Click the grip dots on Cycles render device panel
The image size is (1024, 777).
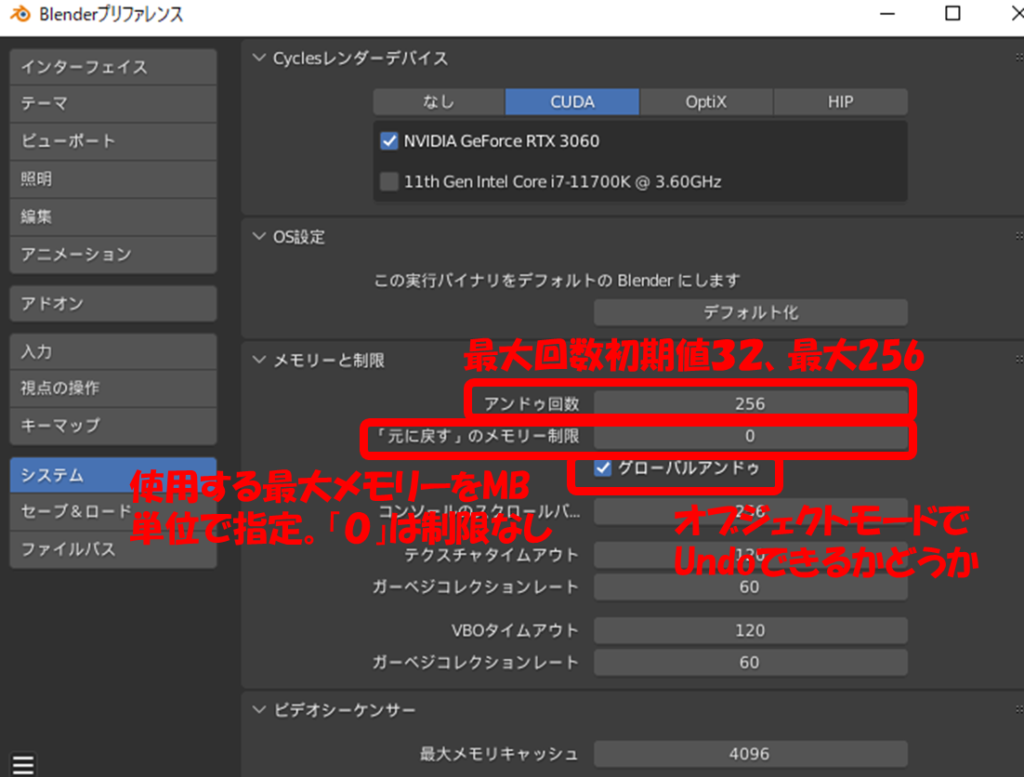coord(1019,58)
